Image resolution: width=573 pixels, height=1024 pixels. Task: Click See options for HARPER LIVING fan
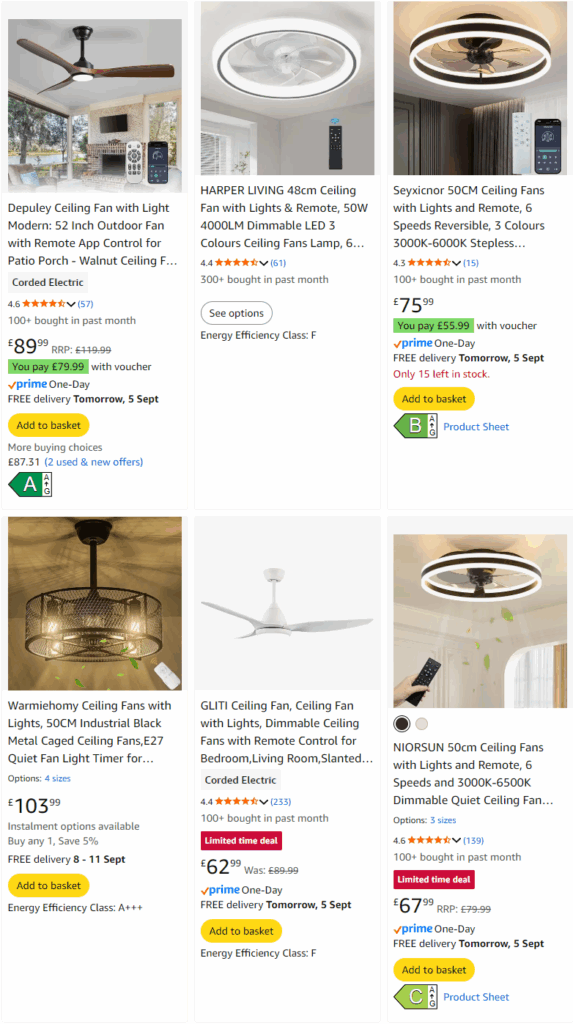237,313
